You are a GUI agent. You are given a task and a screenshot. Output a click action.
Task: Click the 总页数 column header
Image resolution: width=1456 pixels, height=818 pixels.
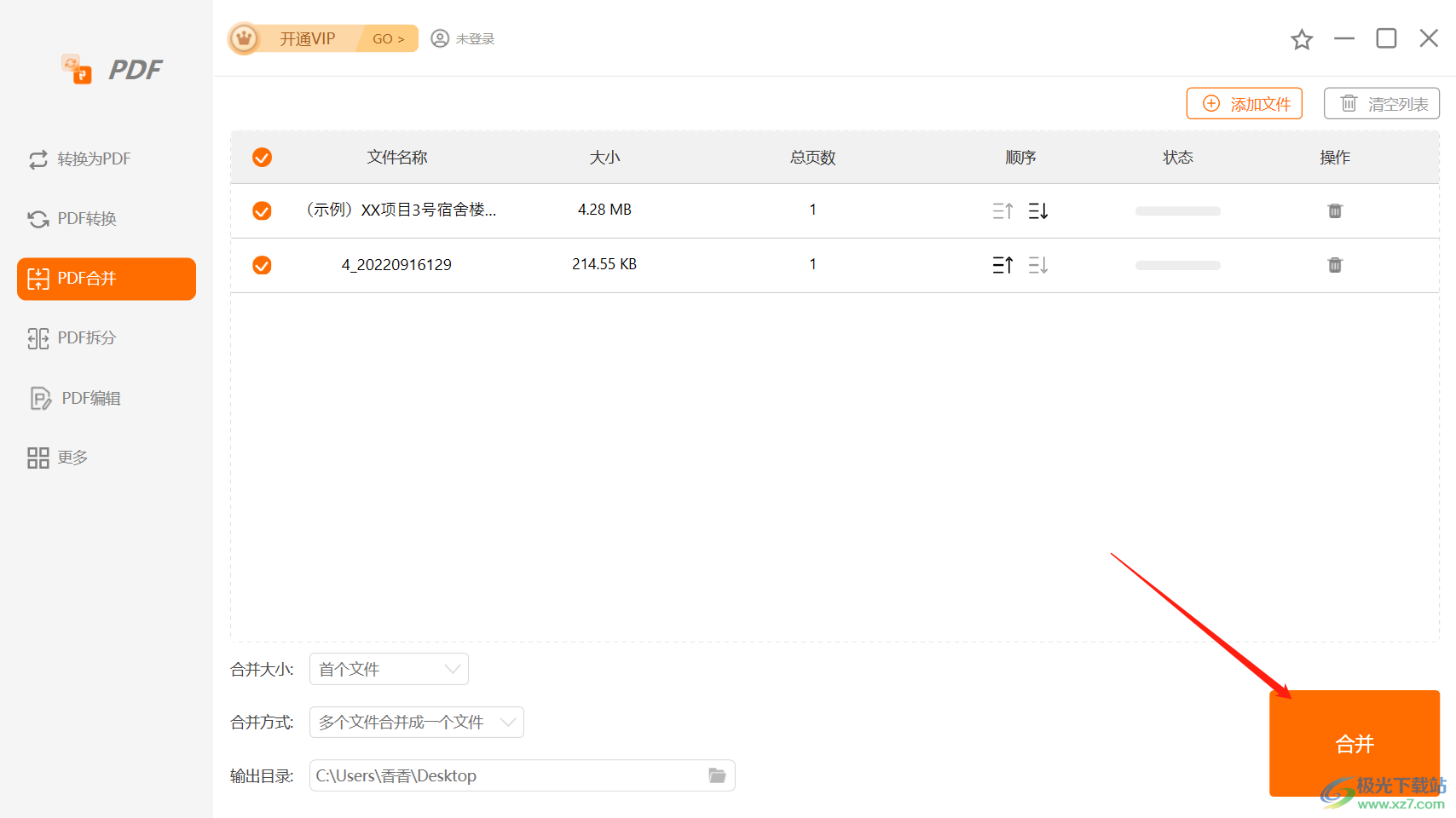point(812,158)
